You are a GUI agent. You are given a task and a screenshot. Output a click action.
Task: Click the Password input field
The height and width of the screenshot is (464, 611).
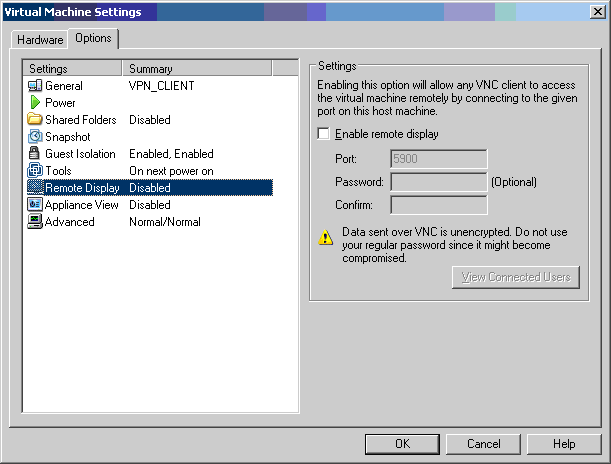tap(438, 182)
